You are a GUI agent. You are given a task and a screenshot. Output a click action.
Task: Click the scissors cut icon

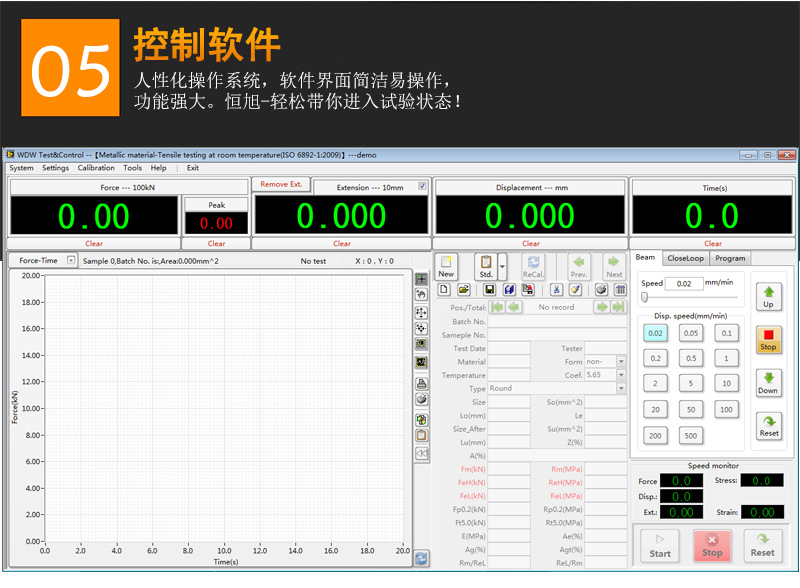(556, 290)
